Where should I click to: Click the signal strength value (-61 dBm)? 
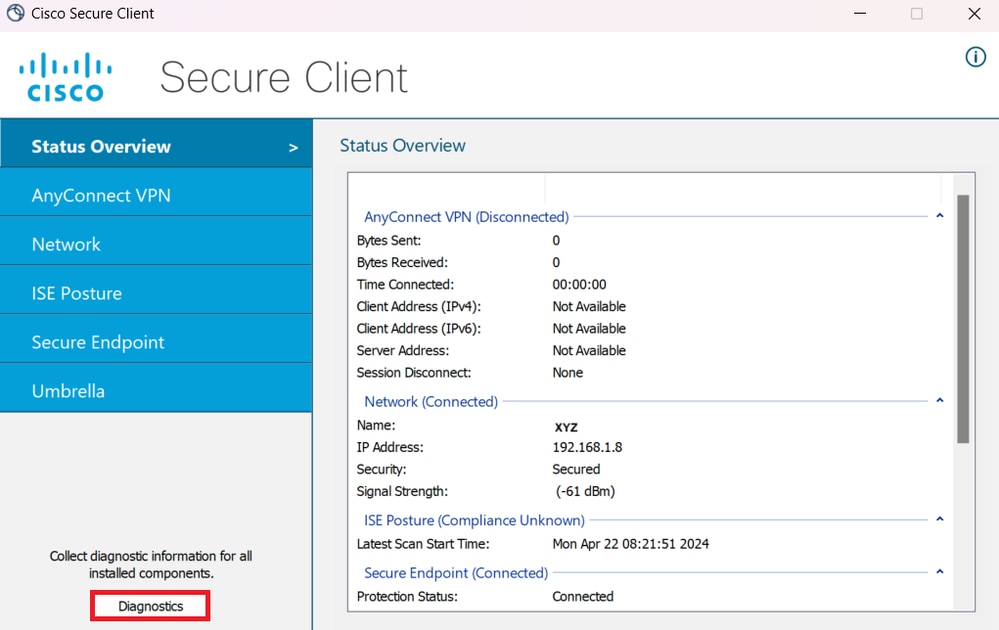585,491
